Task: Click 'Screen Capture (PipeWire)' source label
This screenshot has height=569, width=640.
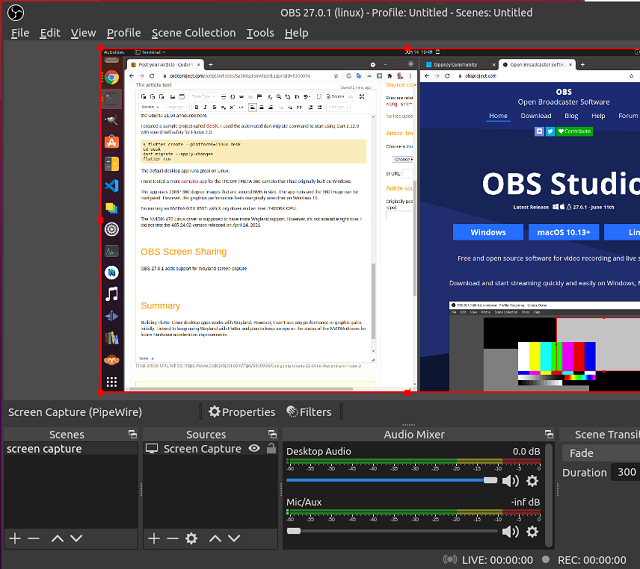Action: (75, 412)
